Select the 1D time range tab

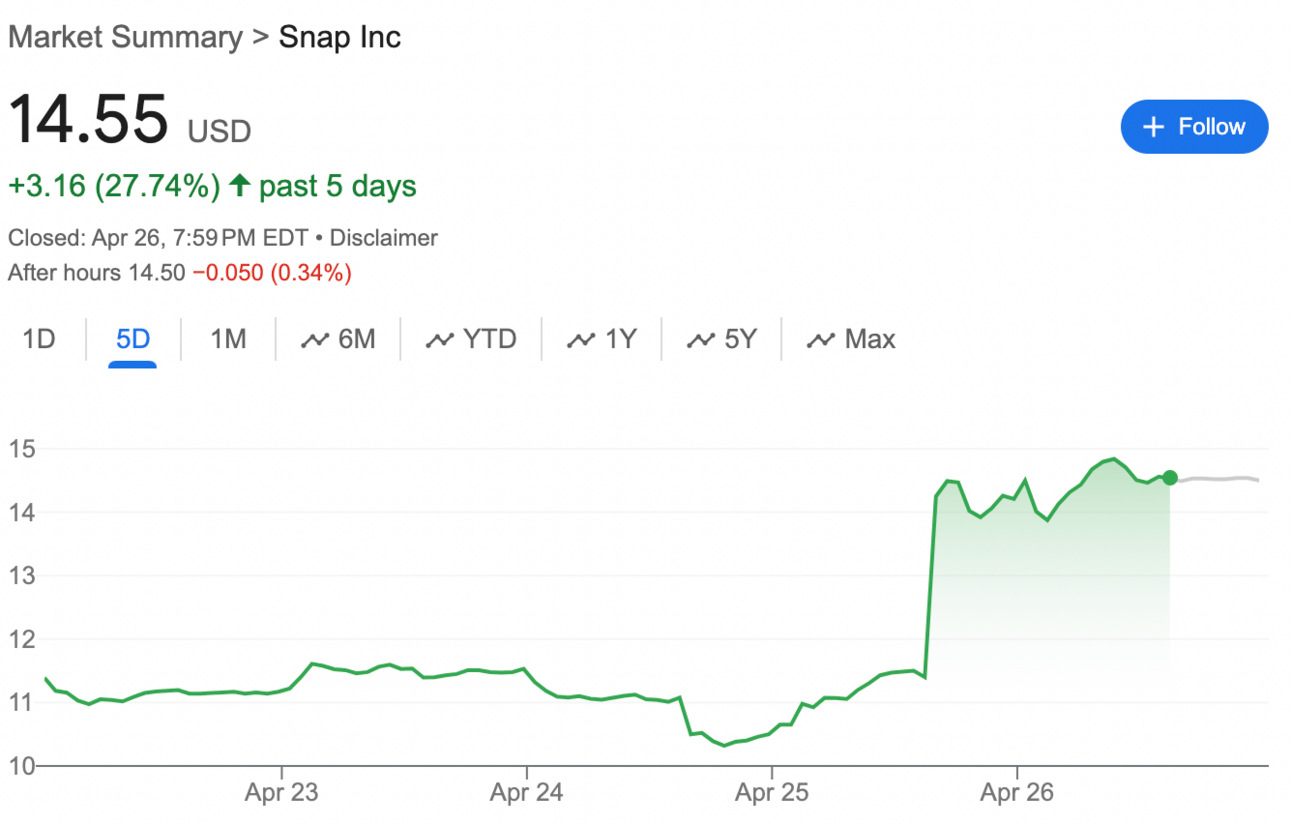[x=39, y=340]
